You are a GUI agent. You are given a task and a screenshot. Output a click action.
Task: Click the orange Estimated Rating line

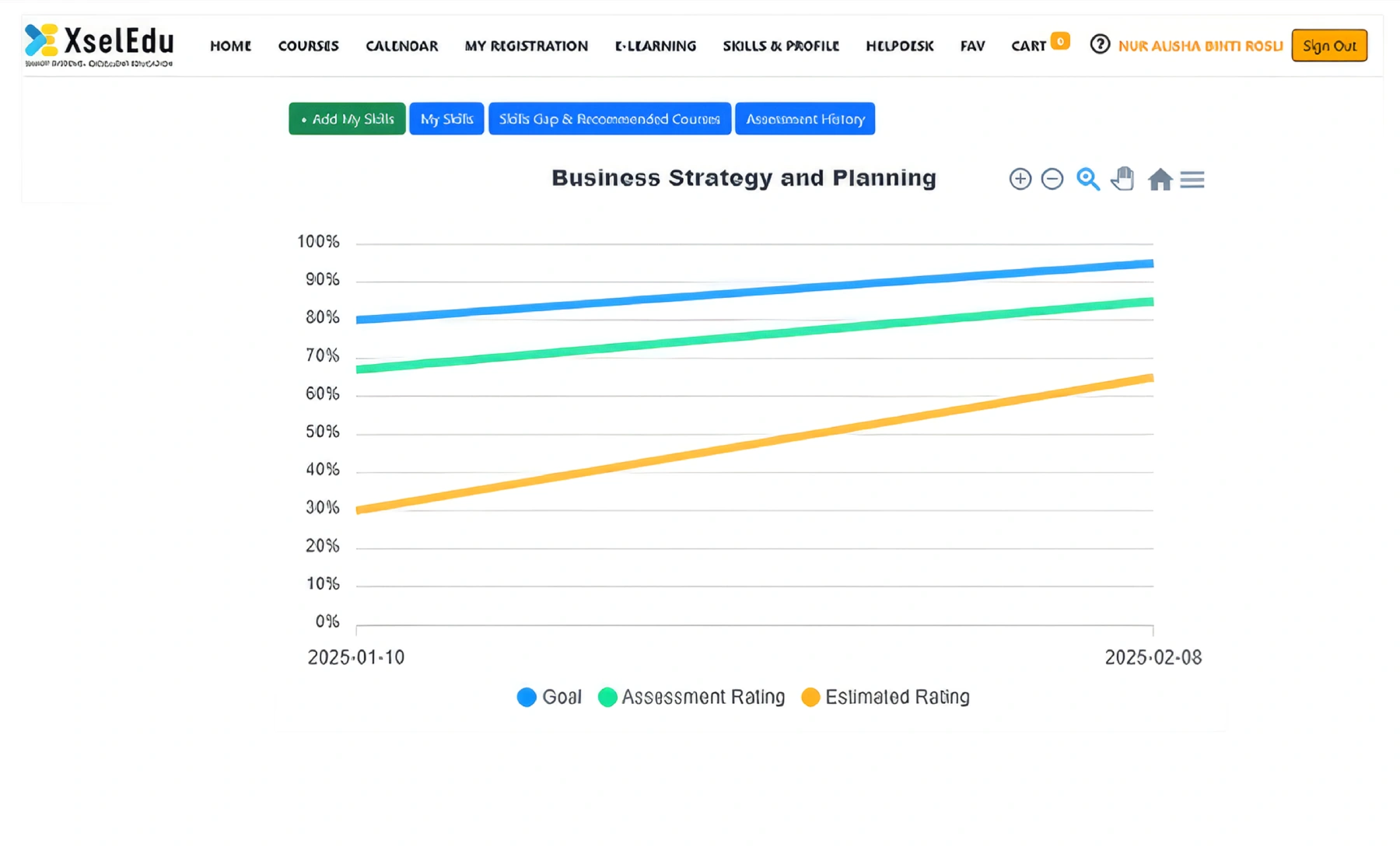click(x=754, y=444)
